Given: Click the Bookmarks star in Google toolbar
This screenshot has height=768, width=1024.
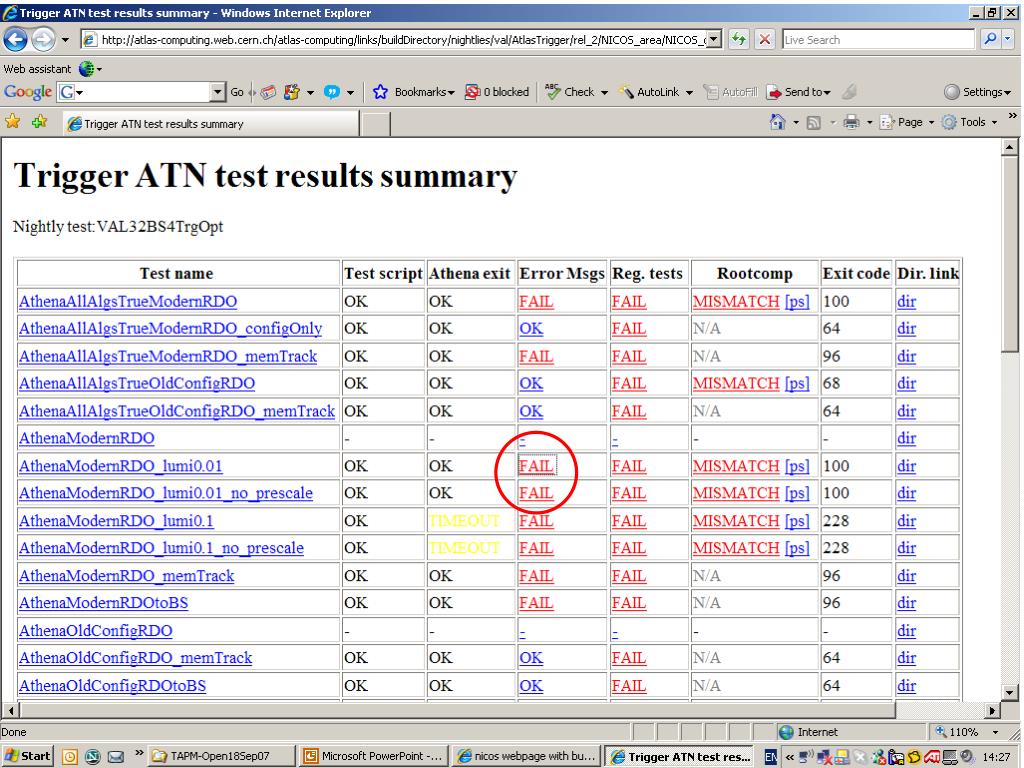Looking at the screenshot, I should [380, 92].
